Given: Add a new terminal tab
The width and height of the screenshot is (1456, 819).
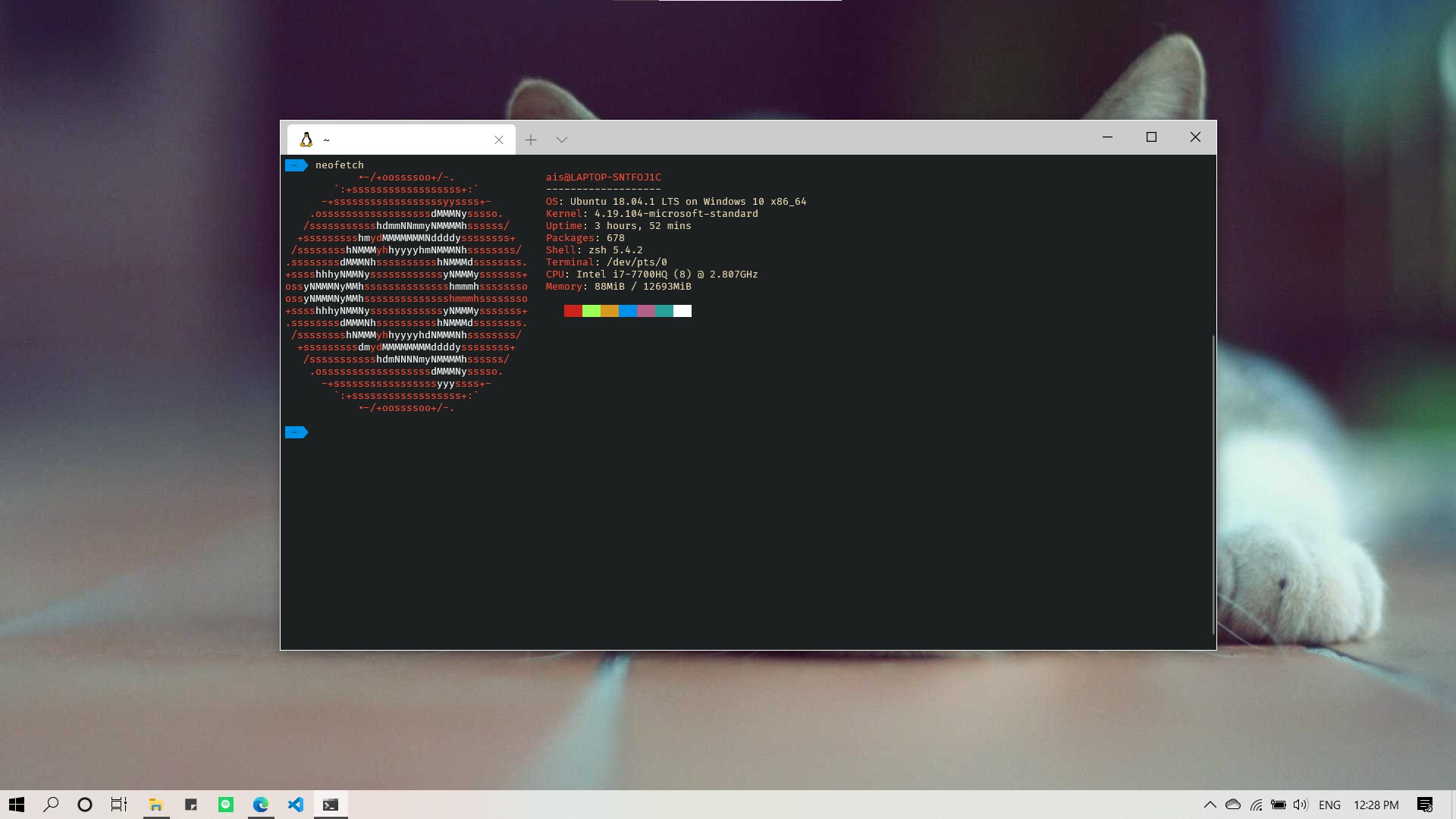Looking at the screenshot, I should point(531,140).
